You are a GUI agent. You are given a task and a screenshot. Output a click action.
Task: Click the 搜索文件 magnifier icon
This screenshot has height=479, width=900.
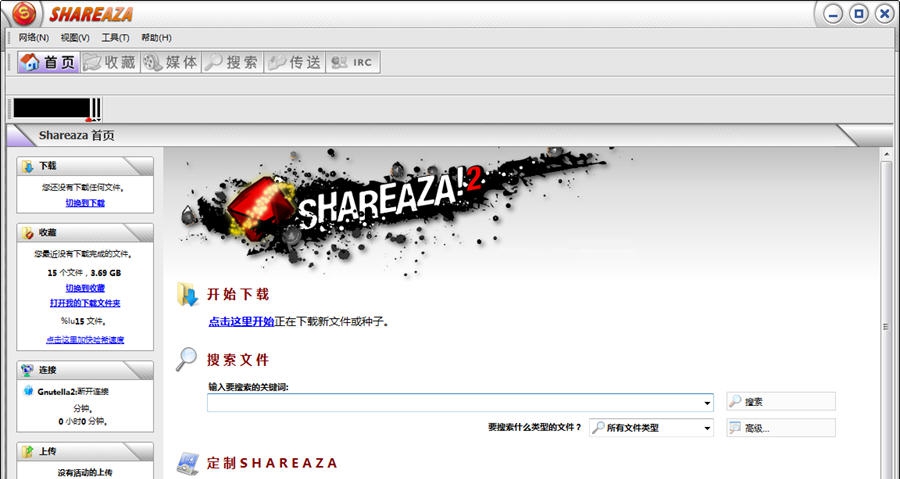tap(187, 359)
